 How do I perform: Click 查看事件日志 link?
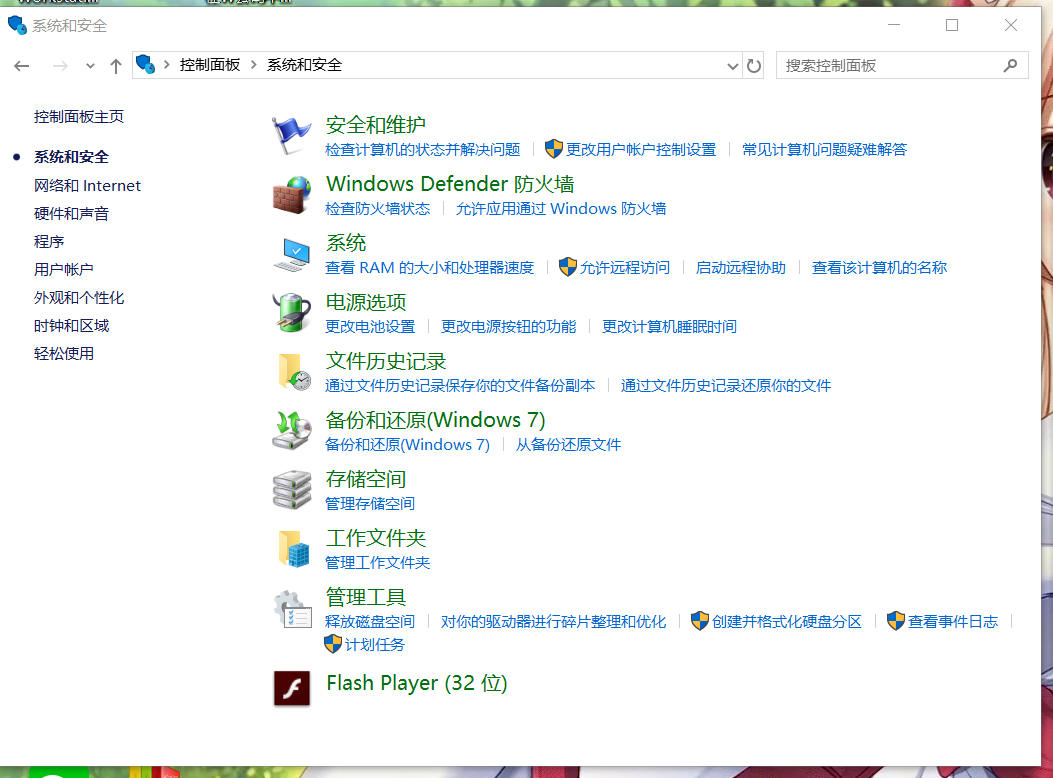point(953,622)
